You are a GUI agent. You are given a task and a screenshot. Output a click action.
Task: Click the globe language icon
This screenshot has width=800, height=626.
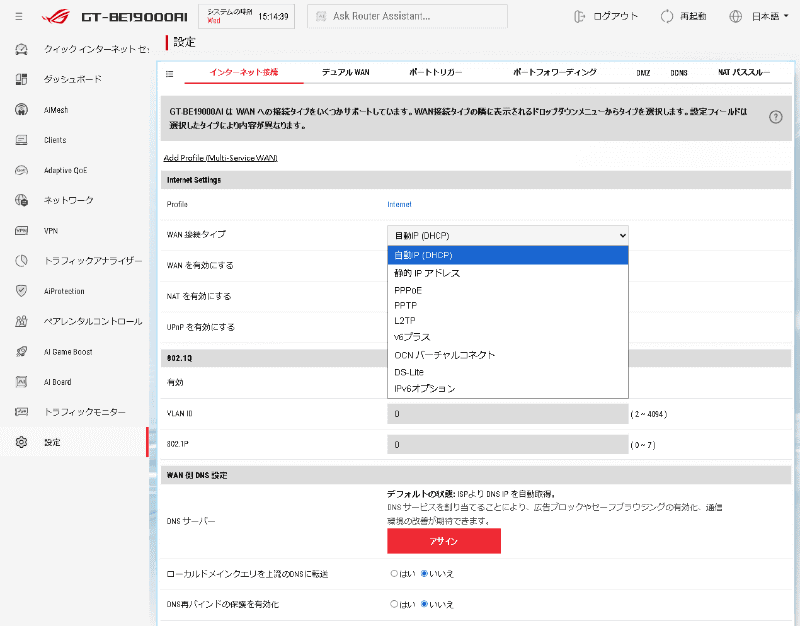click(x=735, y=16)
